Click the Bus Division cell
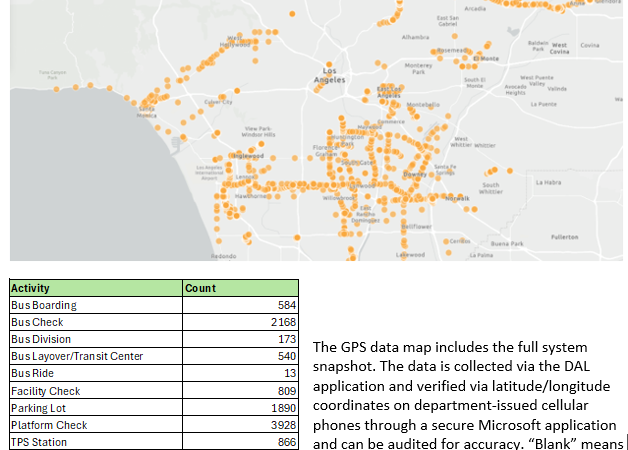This screenshot has width=628, height=450. [96, 339]
